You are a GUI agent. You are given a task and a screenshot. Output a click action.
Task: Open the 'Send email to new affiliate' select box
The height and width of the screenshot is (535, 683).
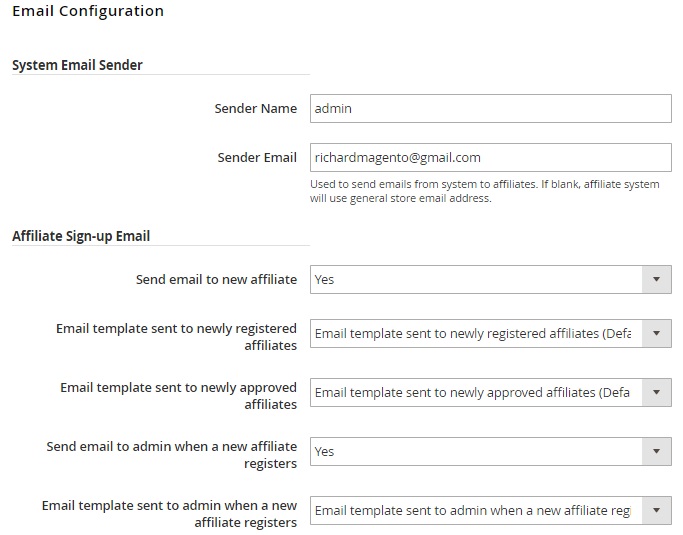click(x=475, y=280)
